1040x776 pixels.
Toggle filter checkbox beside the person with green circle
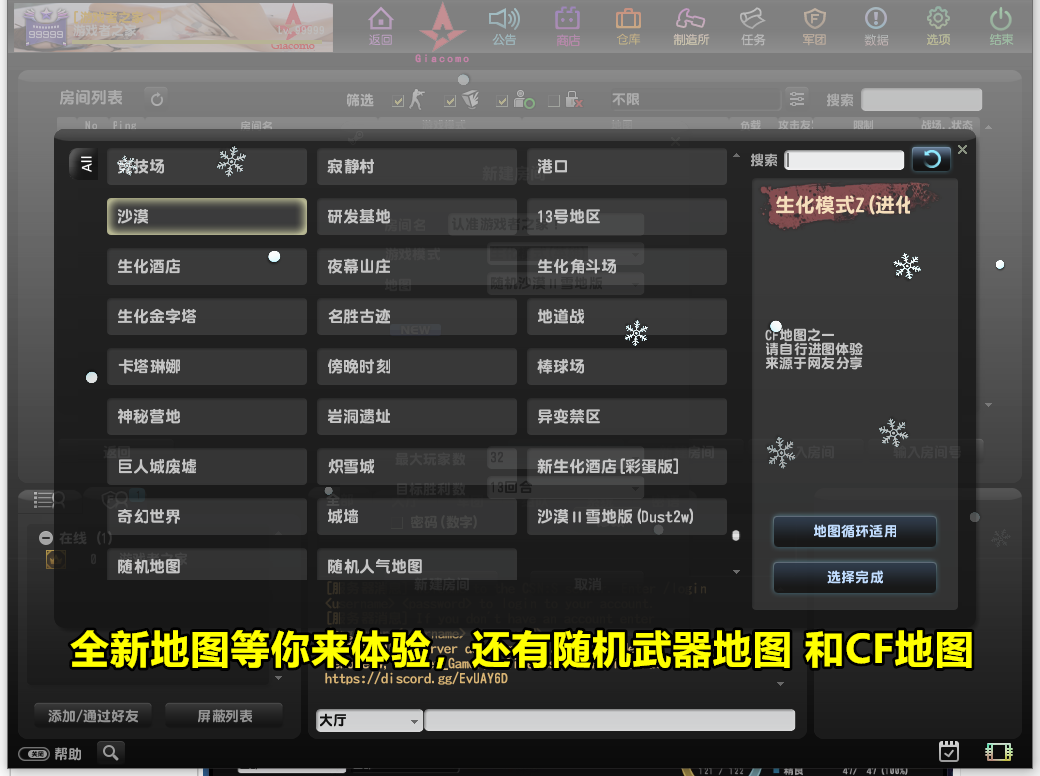(x=502, y=101)
